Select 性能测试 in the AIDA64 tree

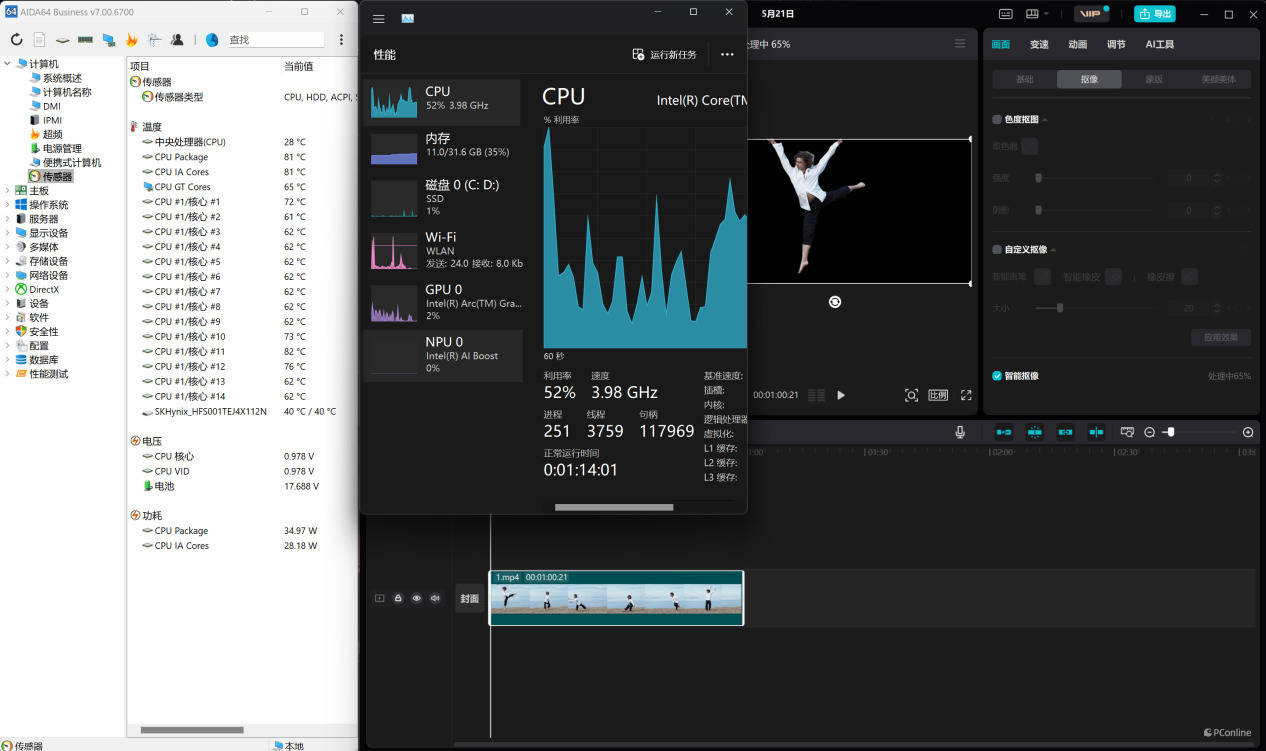(49, 374)
